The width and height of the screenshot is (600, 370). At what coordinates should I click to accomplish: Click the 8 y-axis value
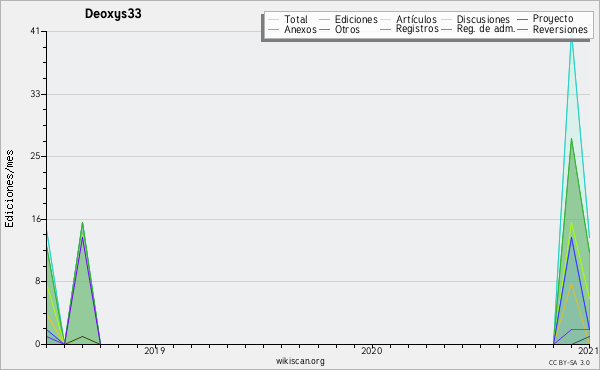coord(38,282)
